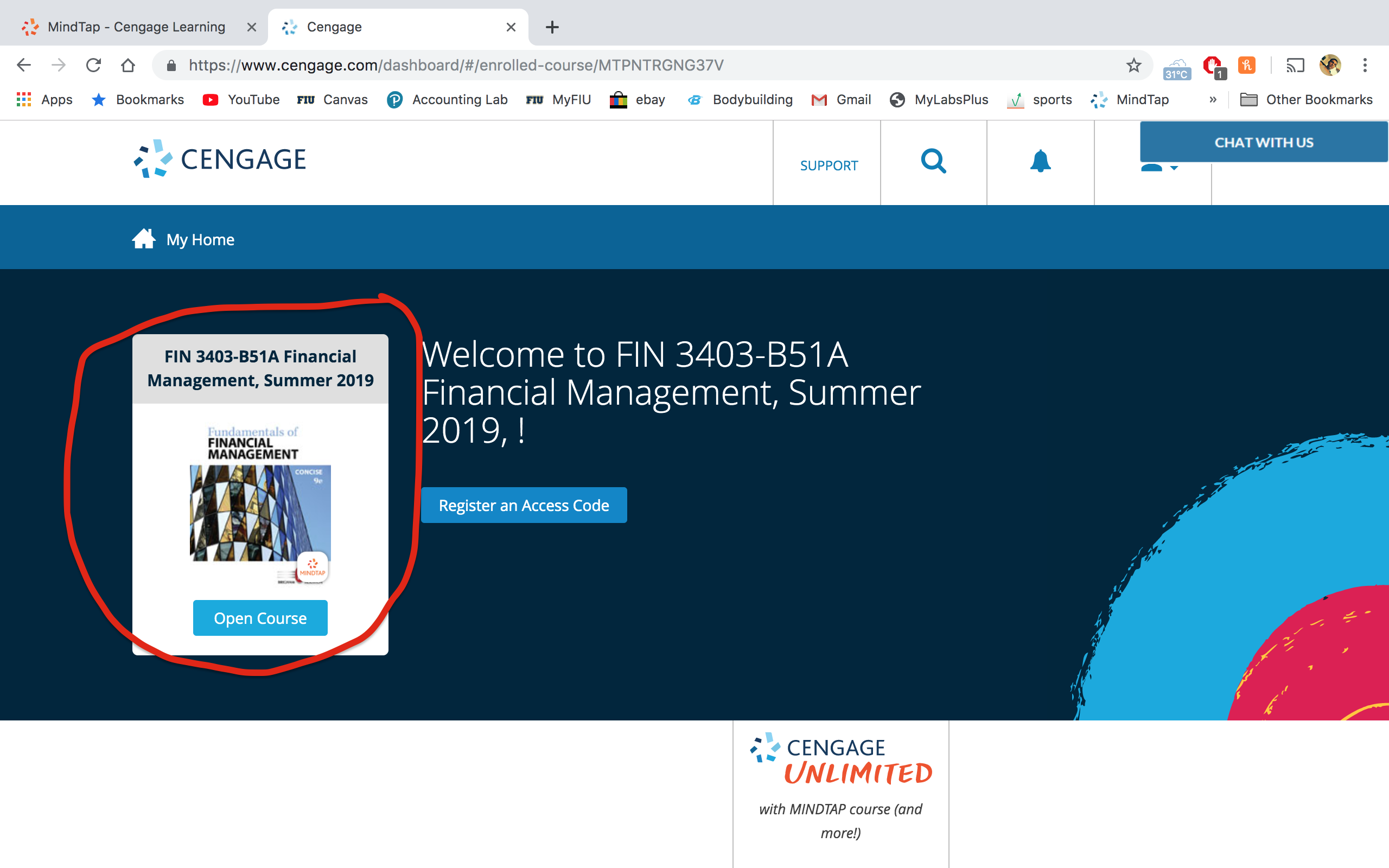Open the sports bookmark
Image resolution: width=1389 pixels, height=868 pixels.
click(1040, 100)
